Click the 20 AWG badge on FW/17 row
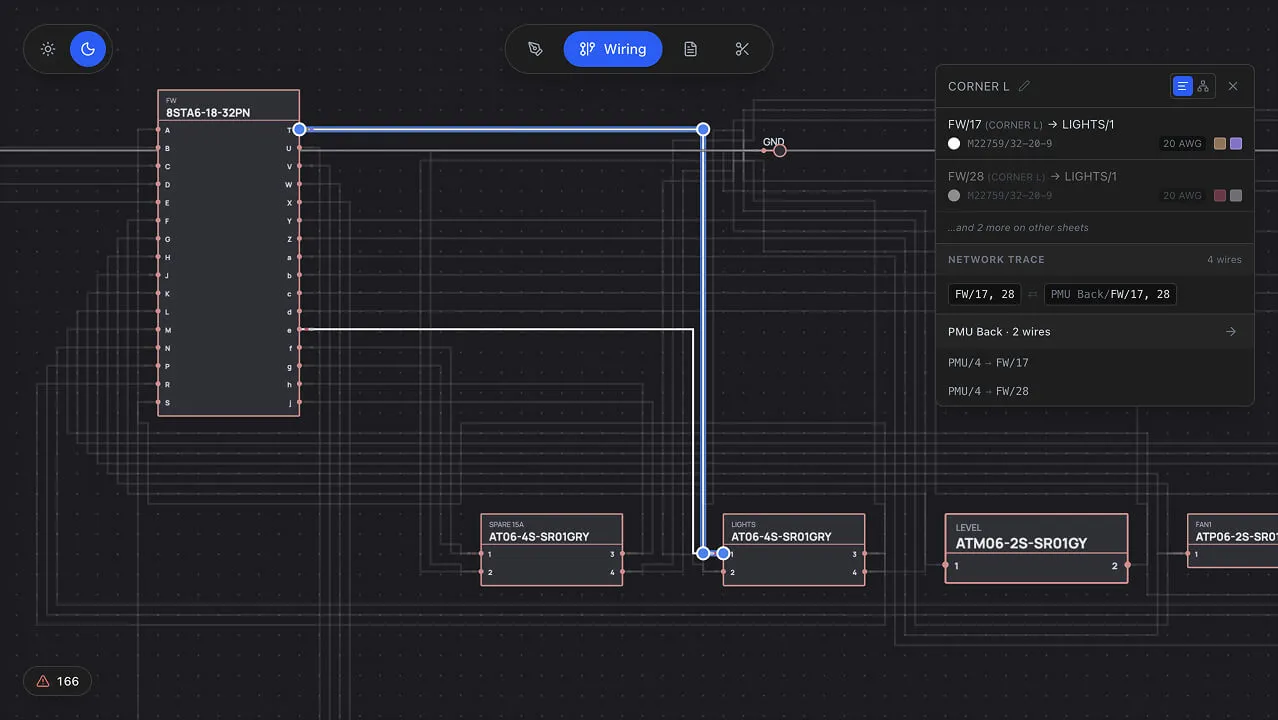 [1182, 144]
